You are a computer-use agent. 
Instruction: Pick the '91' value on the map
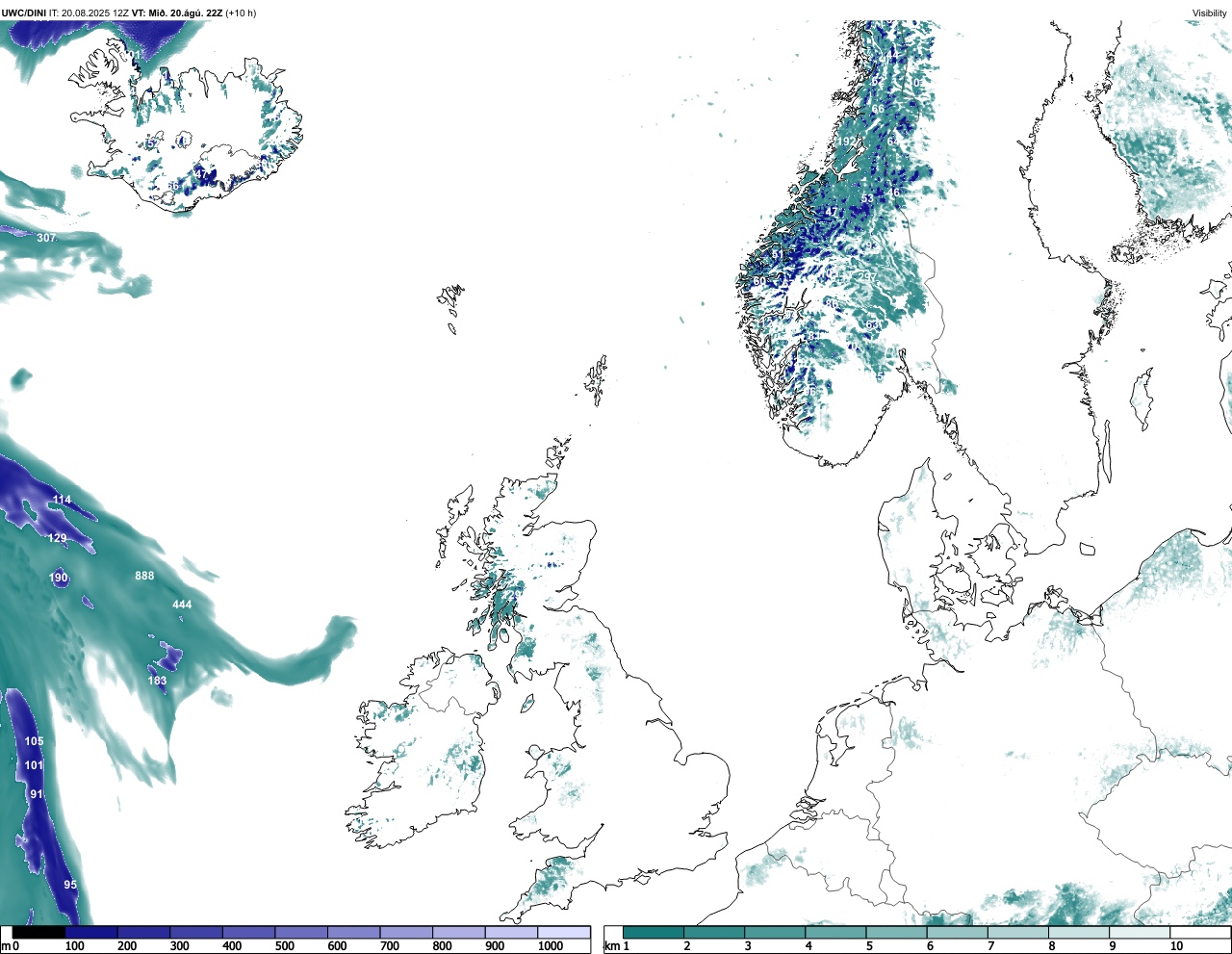click(37, 794)
